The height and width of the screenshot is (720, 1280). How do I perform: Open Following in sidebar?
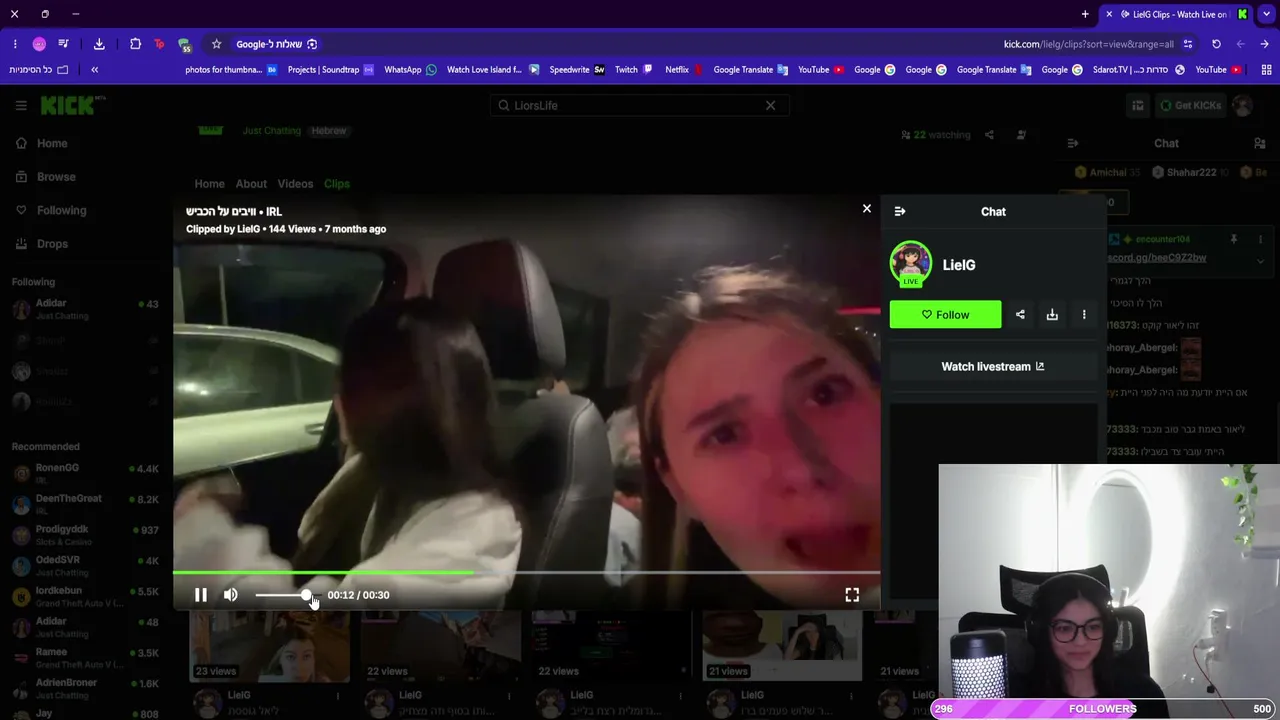point(51,210)
